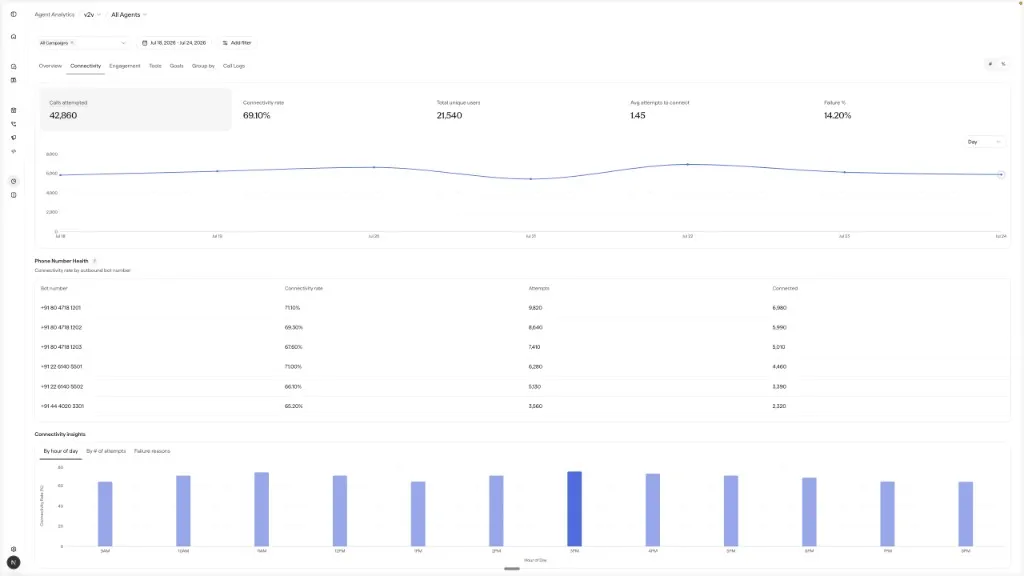1024x576 pixels.
Task: Click bot number +91 22 6140 5502
Action: coord(62,387)
